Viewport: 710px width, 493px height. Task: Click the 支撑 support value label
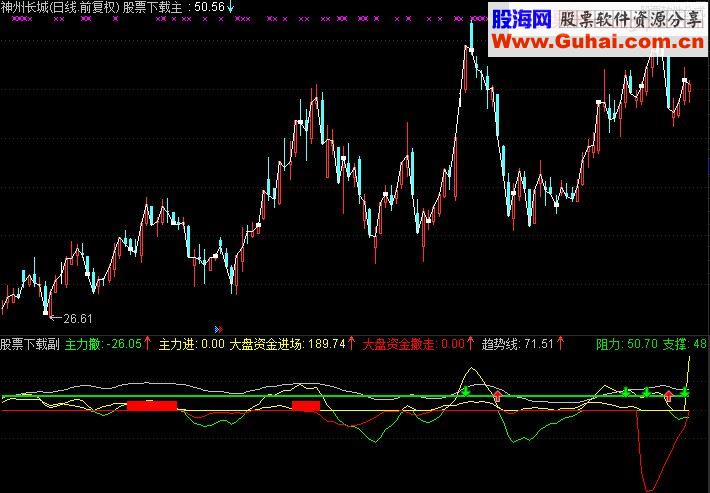(685, 344)
